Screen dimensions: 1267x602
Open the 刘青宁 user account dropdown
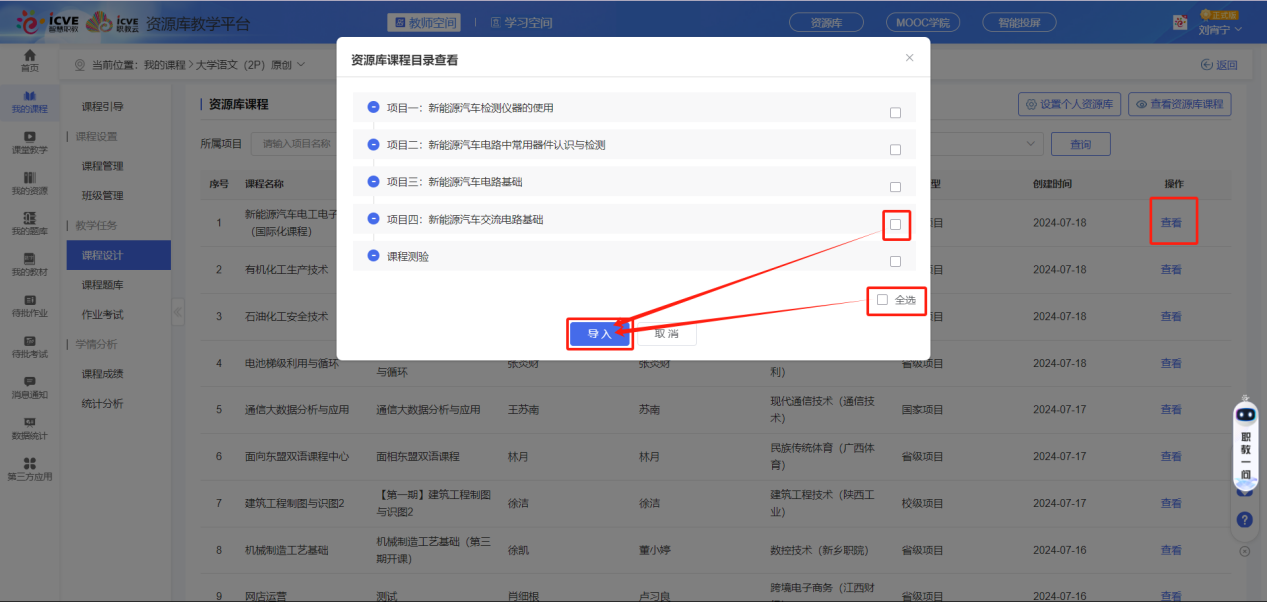point(1219,30)
